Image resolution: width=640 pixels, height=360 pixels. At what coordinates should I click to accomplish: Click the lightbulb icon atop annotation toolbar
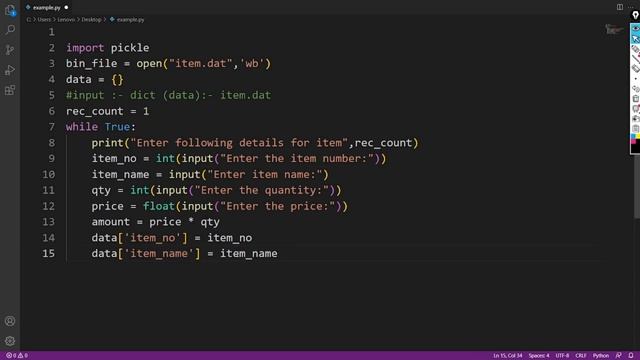point(635,16)
